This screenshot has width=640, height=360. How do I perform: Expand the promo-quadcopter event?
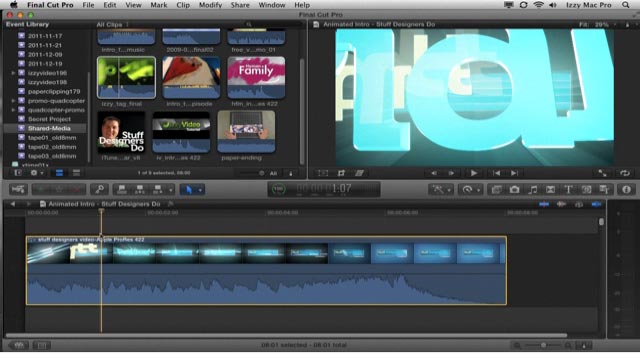(x=13, y=101)
